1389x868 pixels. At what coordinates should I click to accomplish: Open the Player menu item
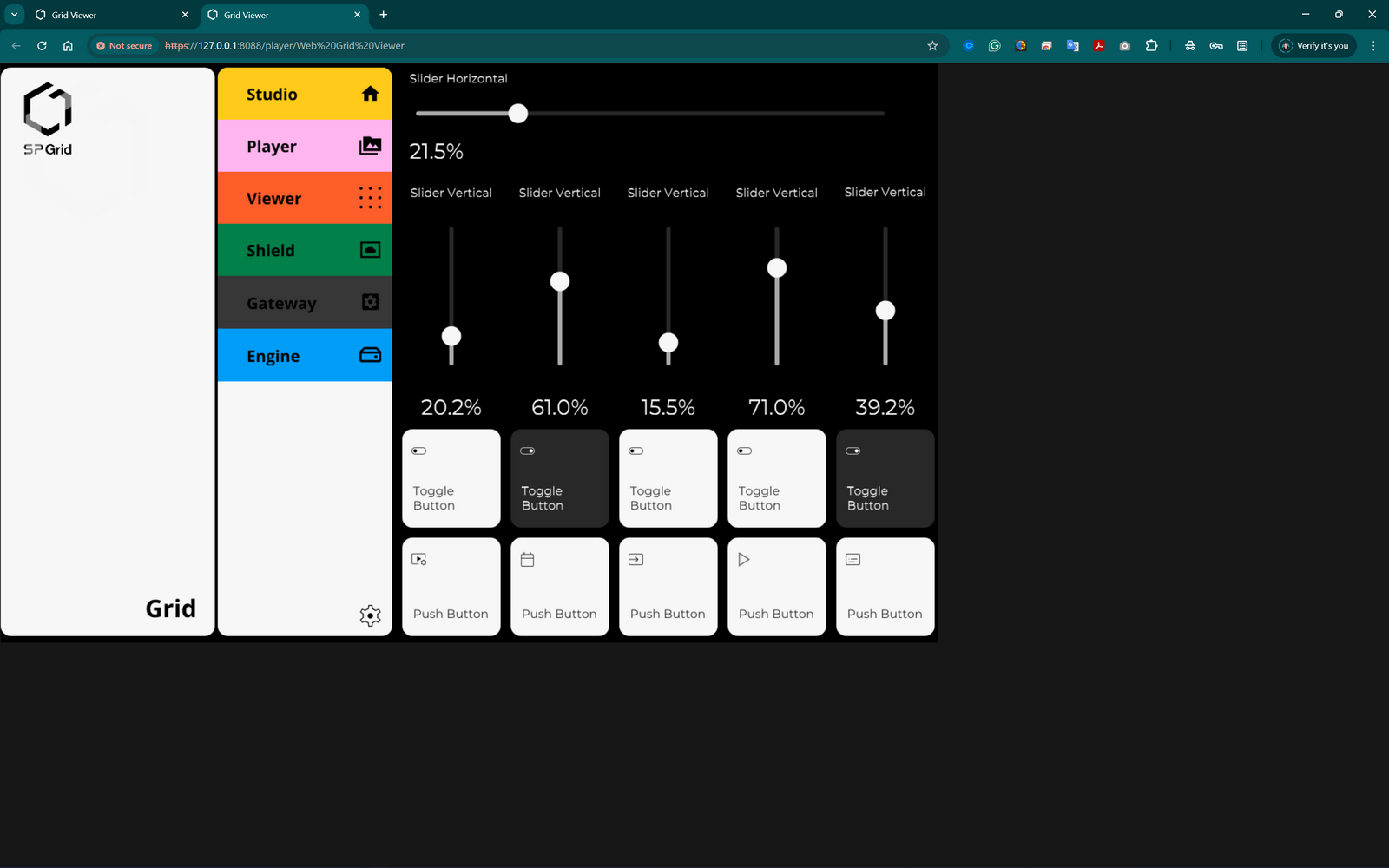pyautogui.click(x=305, y=146)
